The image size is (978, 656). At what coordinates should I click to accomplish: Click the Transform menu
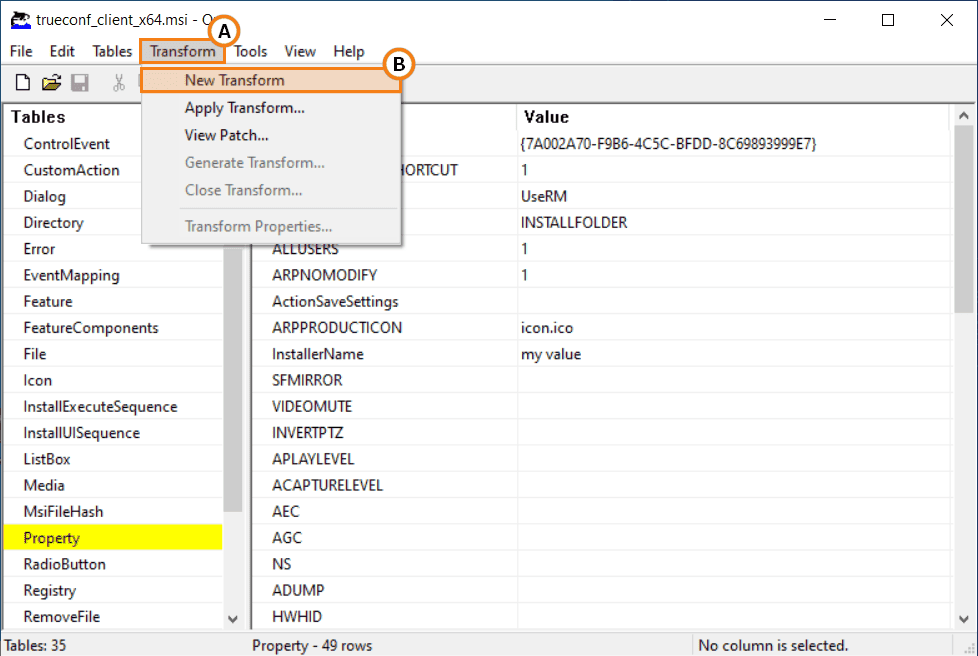point(182,51)
